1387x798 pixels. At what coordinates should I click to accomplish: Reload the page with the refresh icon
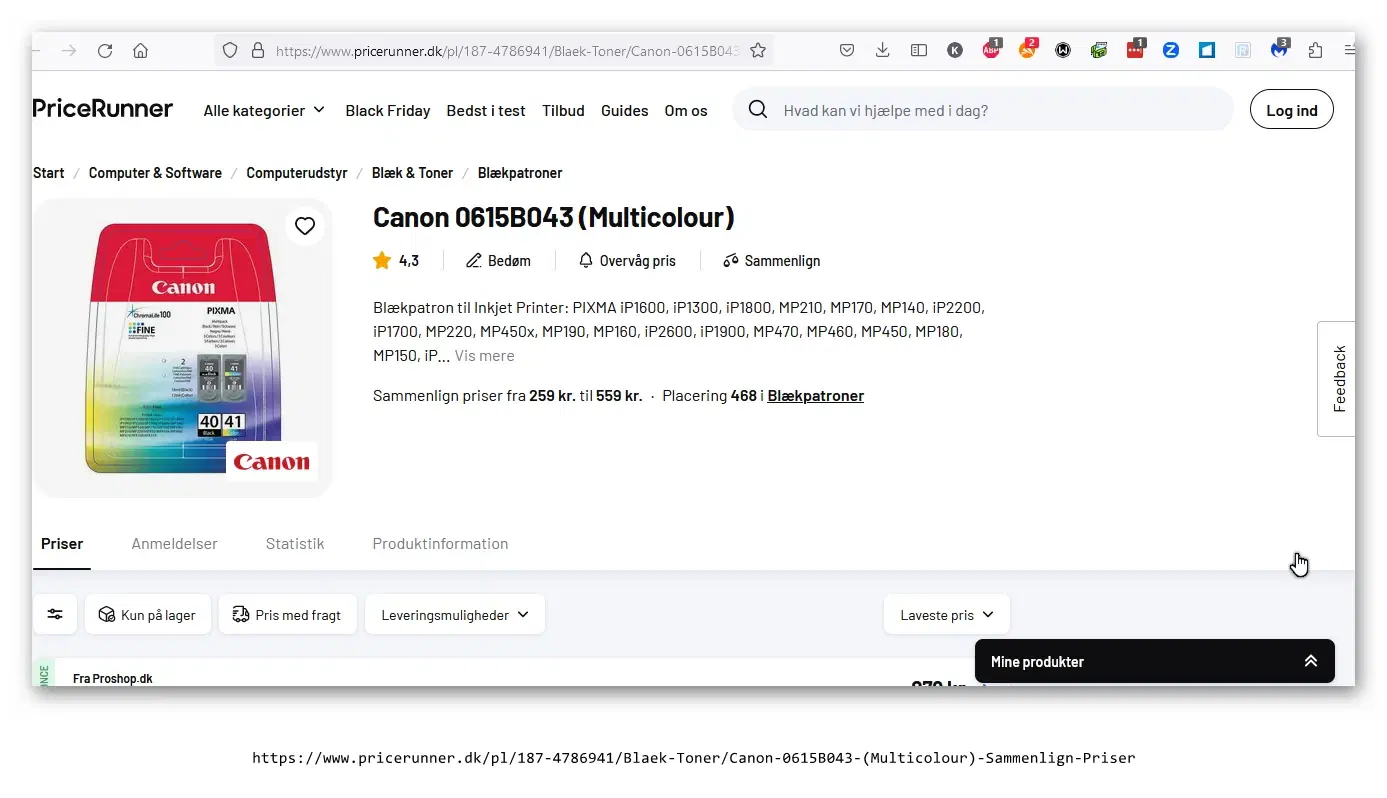click(x=104, y=51)
